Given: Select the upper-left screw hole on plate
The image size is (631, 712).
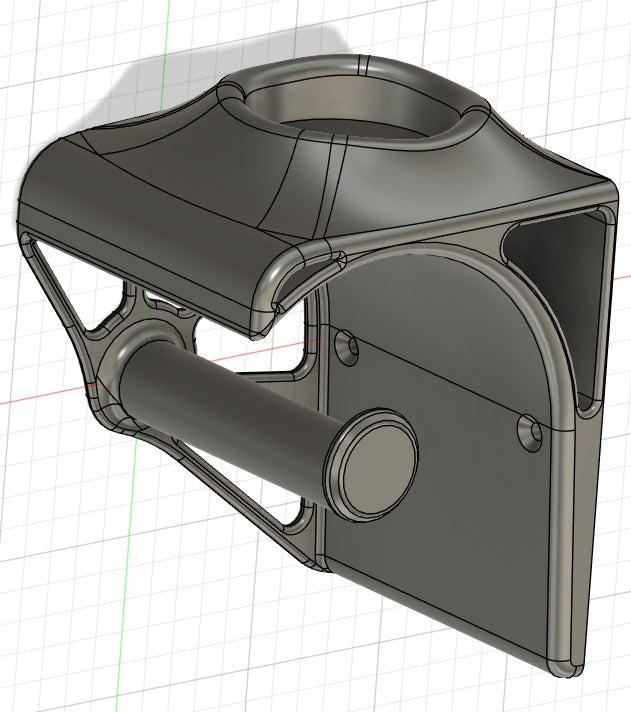Looking at the screenshot, I should (347, 349).
